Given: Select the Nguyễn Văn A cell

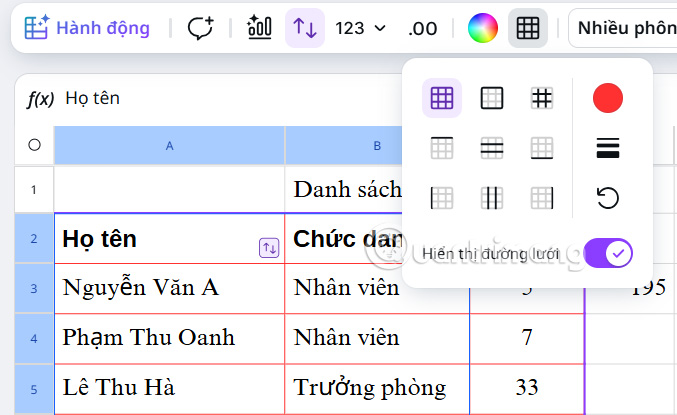Looking at the screenshot, I should tap(169, 288).
